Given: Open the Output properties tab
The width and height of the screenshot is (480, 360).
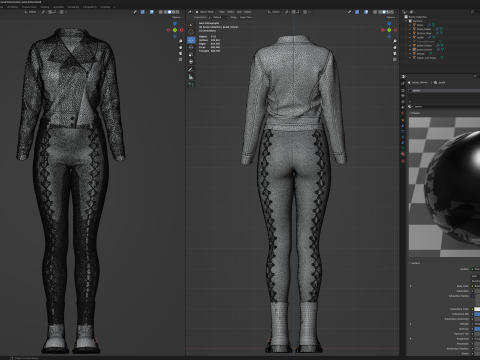Looking at the screenshot, I should click(403, 96).
